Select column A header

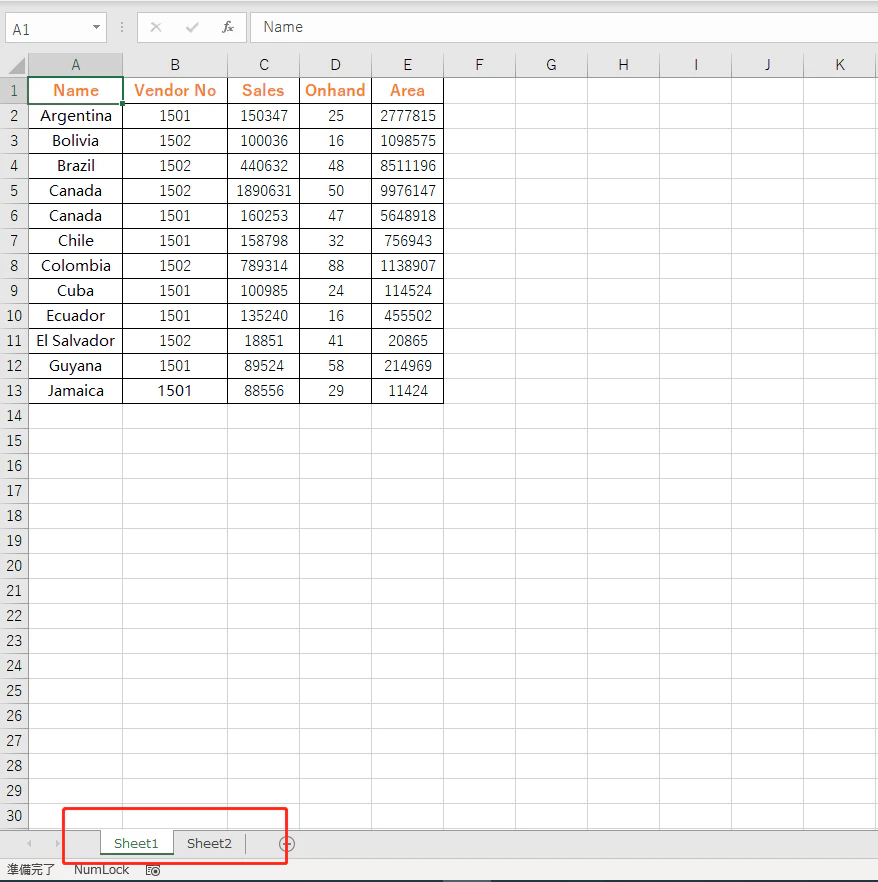click(75, 65)
